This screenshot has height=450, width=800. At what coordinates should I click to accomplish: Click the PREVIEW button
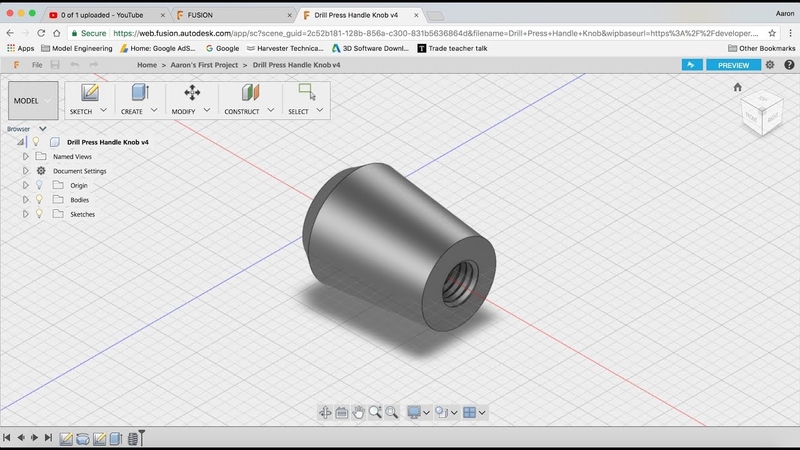click(733, 65)
